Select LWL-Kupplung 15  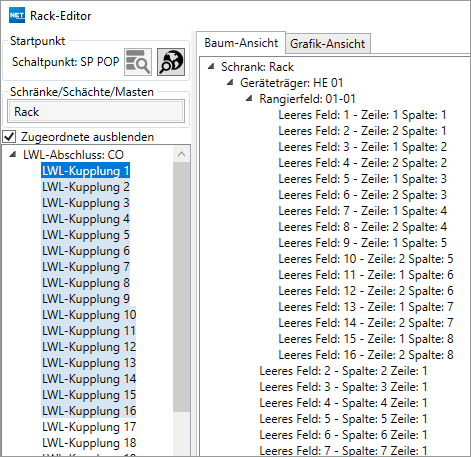89,395
